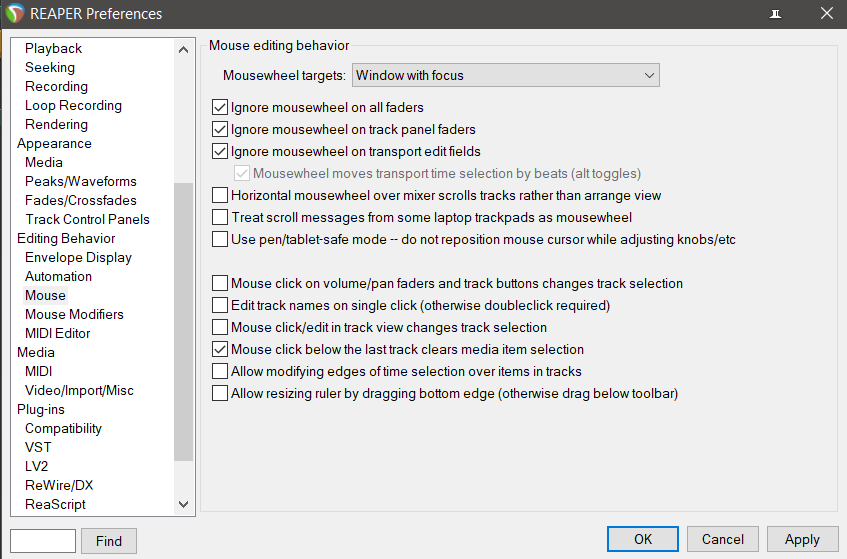Select Track Control Panels in the tree
Viewport: 847px width, 559px height.
coord(87,219)
